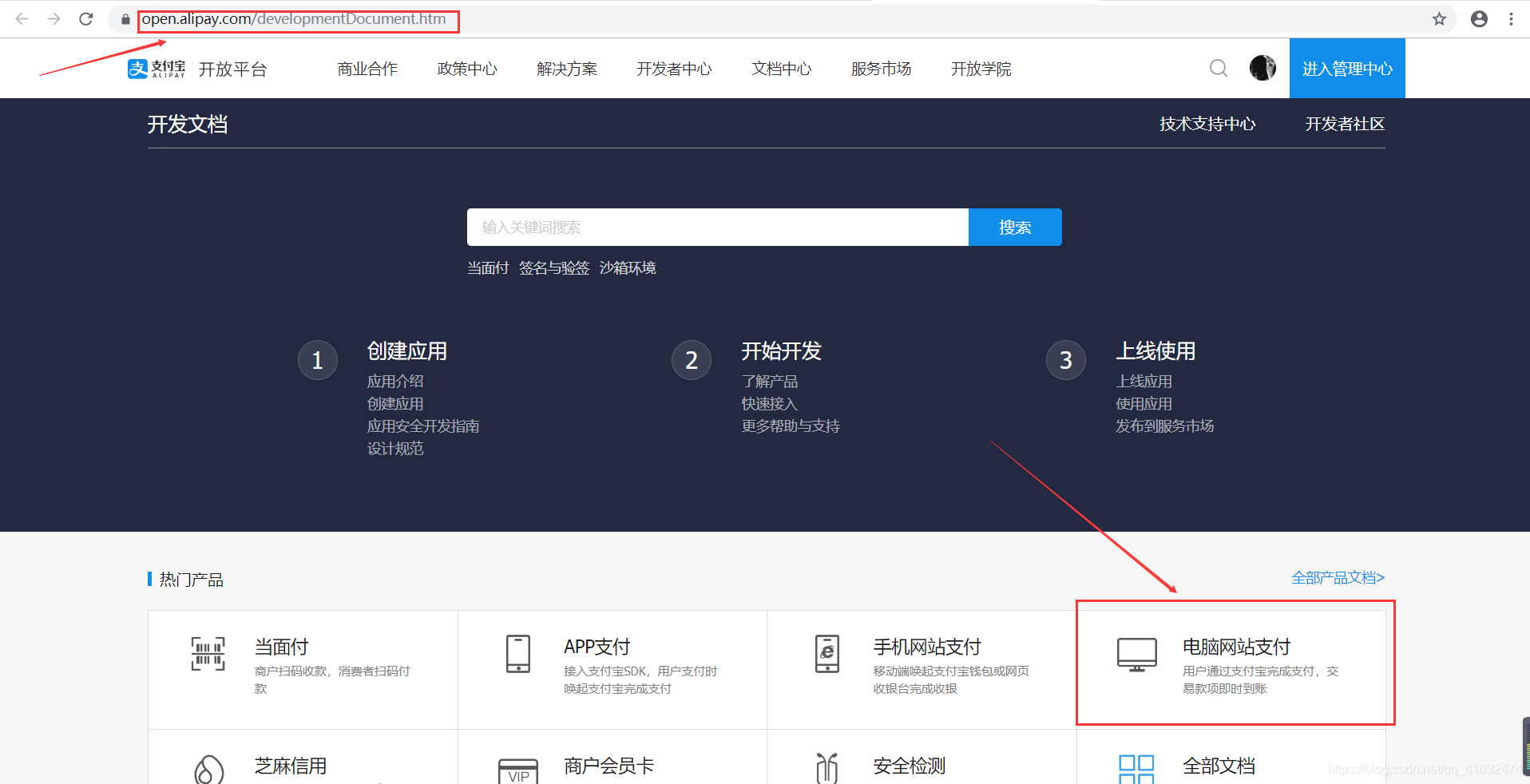Image resolution: width=1530 pixels, height=784 pixels.
Task: Click the 手机网站支付 mobile browser icon
Action: coord(827,654)
